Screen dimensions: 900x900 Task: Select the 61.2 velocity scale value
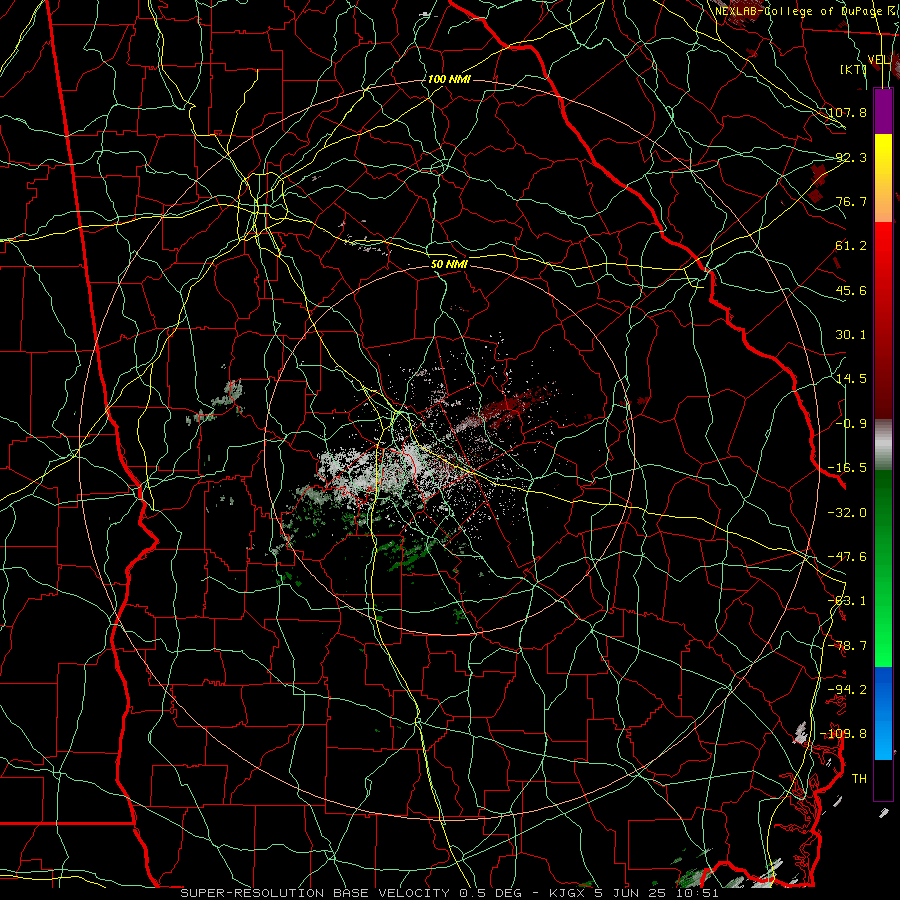coord(851,246)
